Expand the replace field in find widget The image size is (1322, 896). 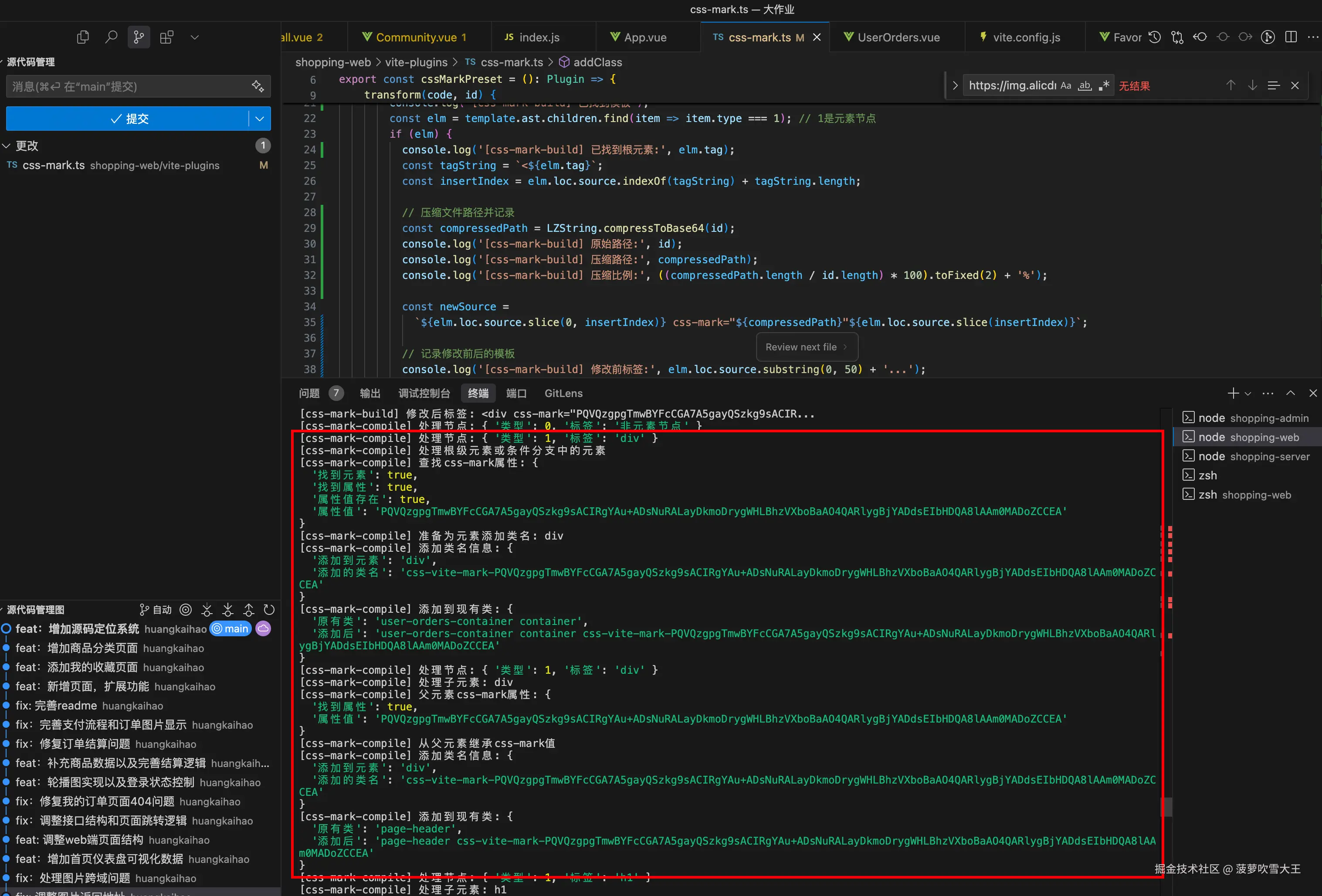click(x=955, y=85)
